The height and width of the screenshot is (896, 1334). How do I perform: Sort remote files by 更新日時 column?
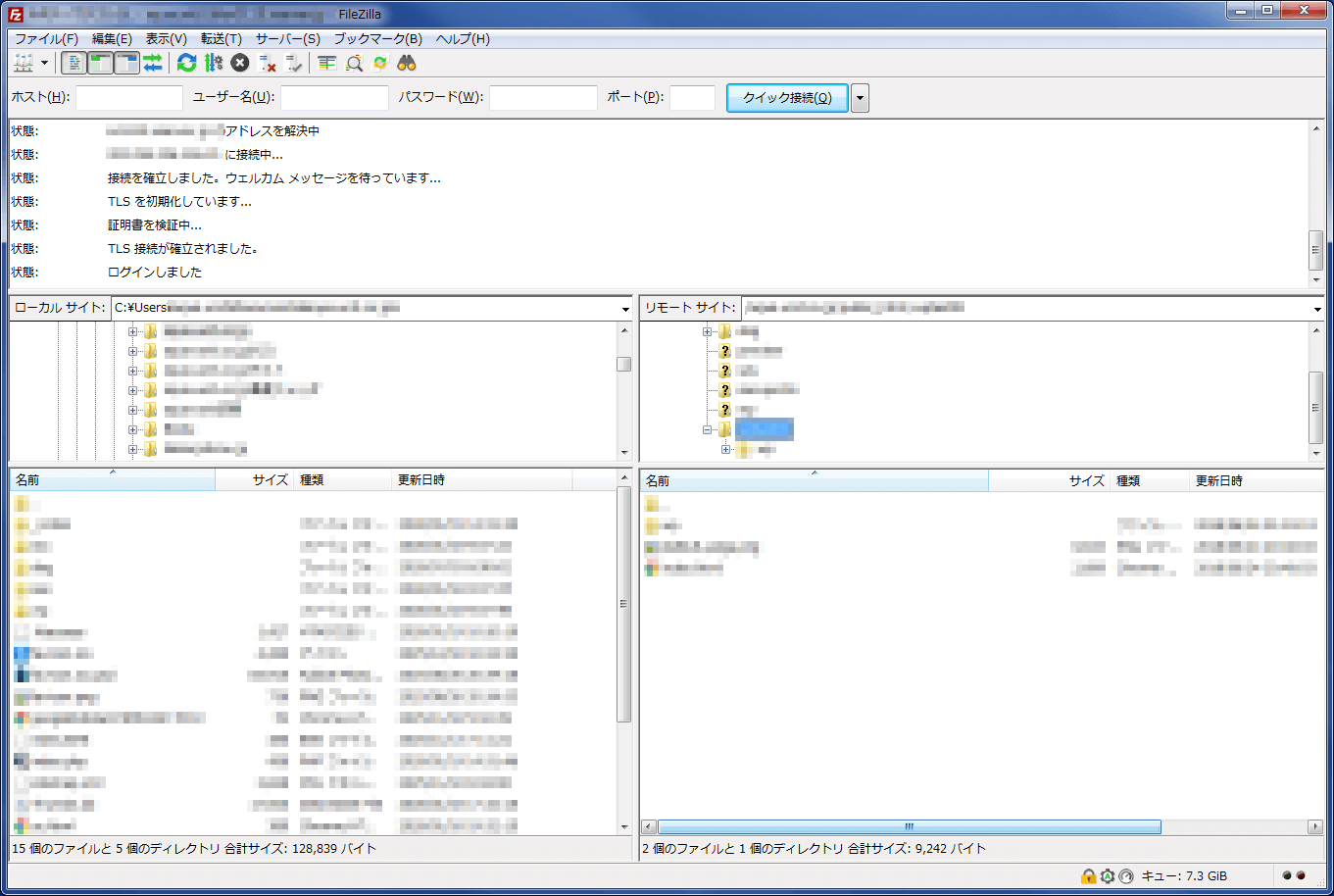1217,480
